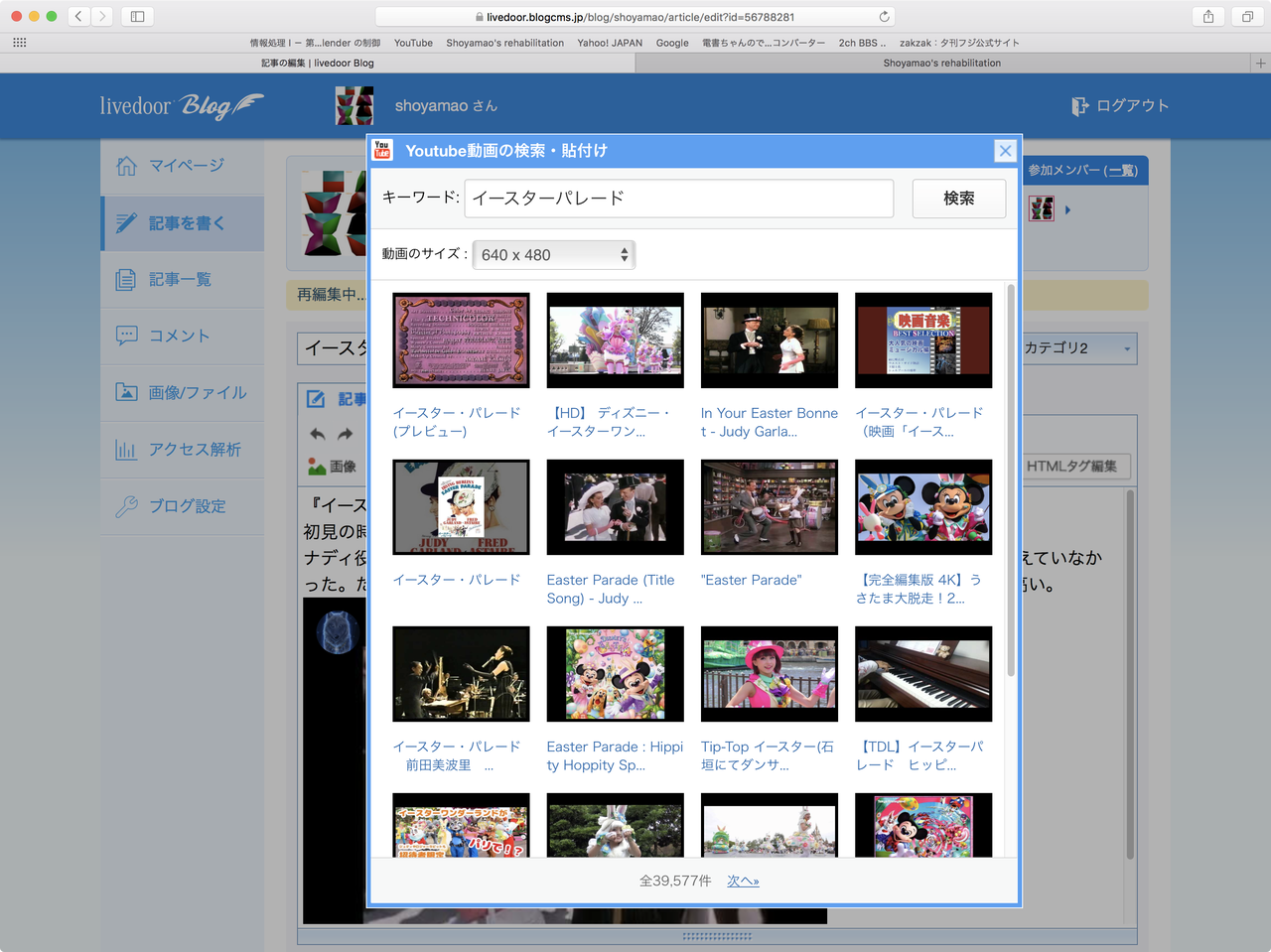Screen dimensions: 1271x952
Task: Select the 【完全編集版 4K】 Mickey Minnie thumbnail
Action: coord(923,507)
